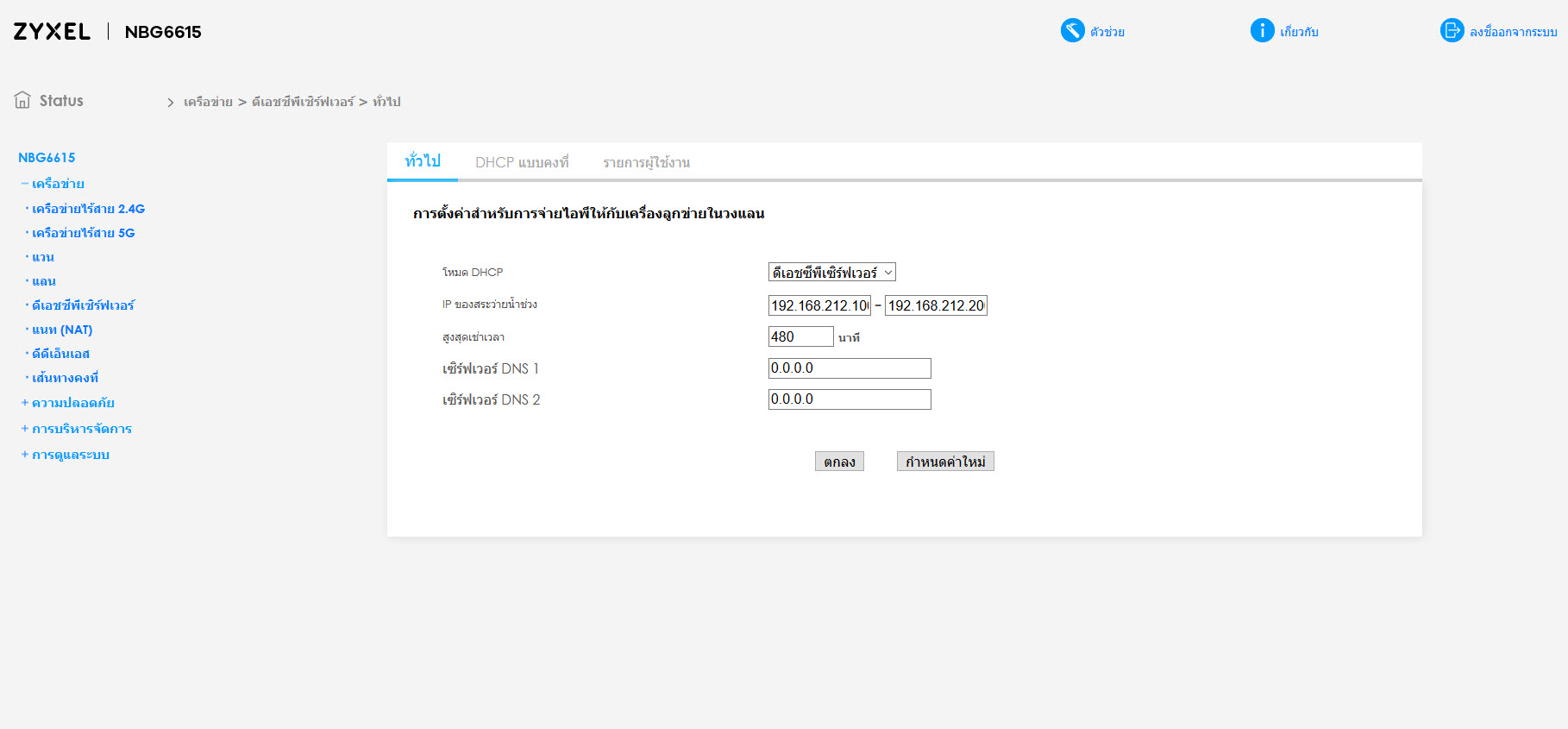Open เครือข่ายไร้สาย 2.4G in sidebar
Viewport: 1568px width, 729px height.
(x=88, y=209)
